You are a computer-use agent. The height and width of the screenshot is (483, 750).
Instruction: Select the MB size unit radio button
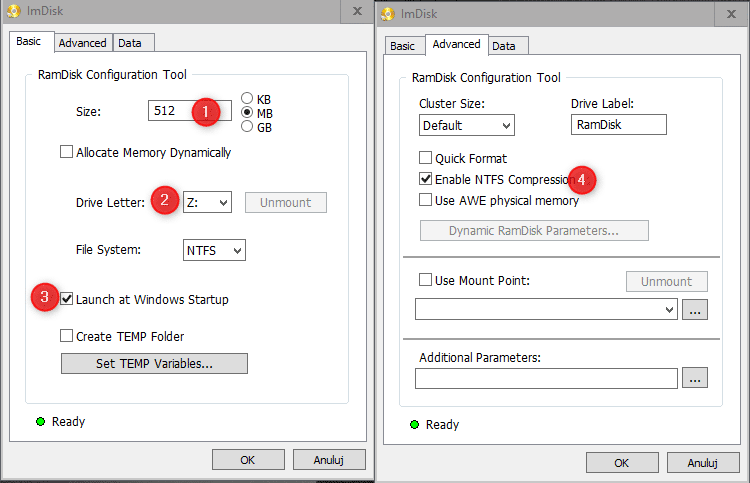click(247, 112)
